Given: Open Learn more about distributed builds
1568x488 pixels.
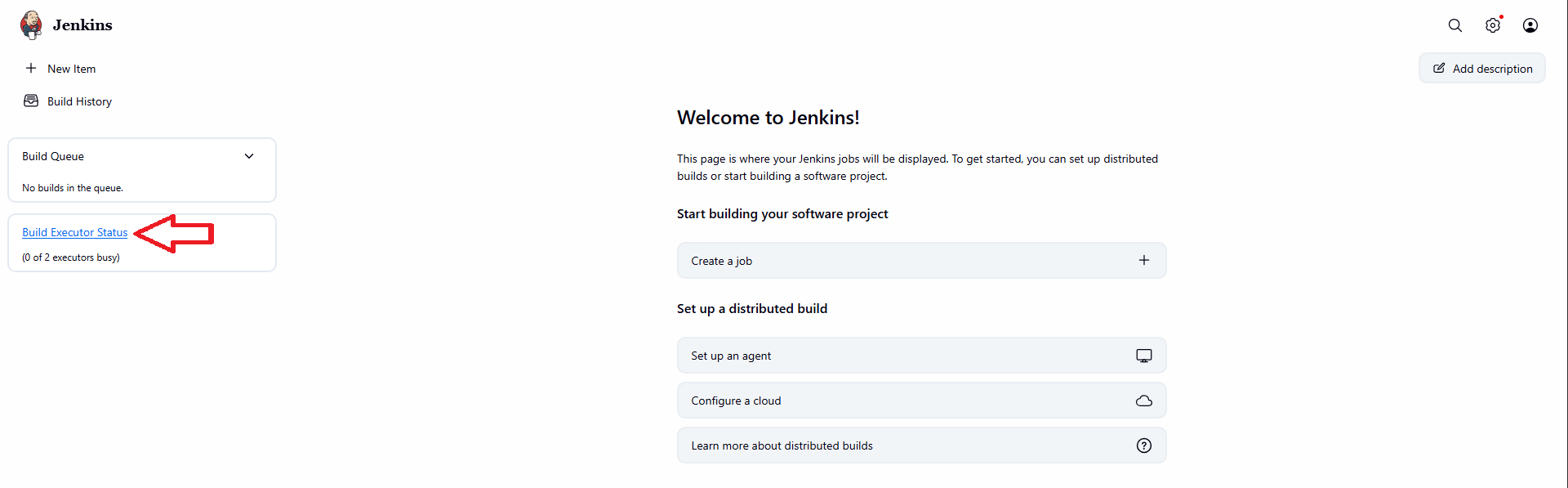Looking at the screenshot, I should tap(922, 445).
